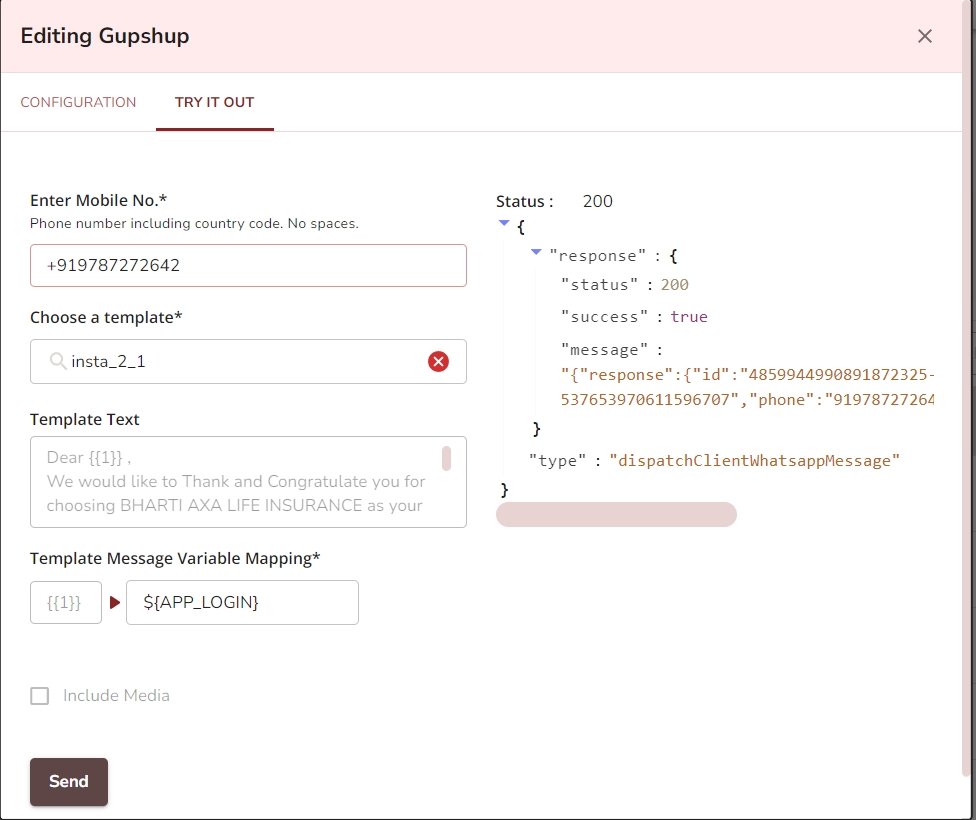This screenshot has height=820, width=976.
Task: Select the TRY IT OUT tab
Action: (214, 102)
